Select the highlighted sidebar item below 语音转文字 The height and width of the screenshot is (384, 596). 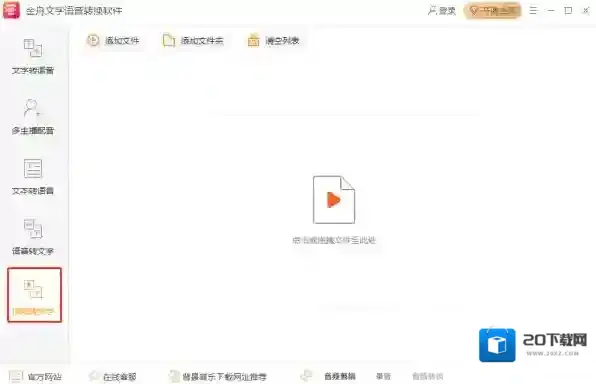coord(34,295)
